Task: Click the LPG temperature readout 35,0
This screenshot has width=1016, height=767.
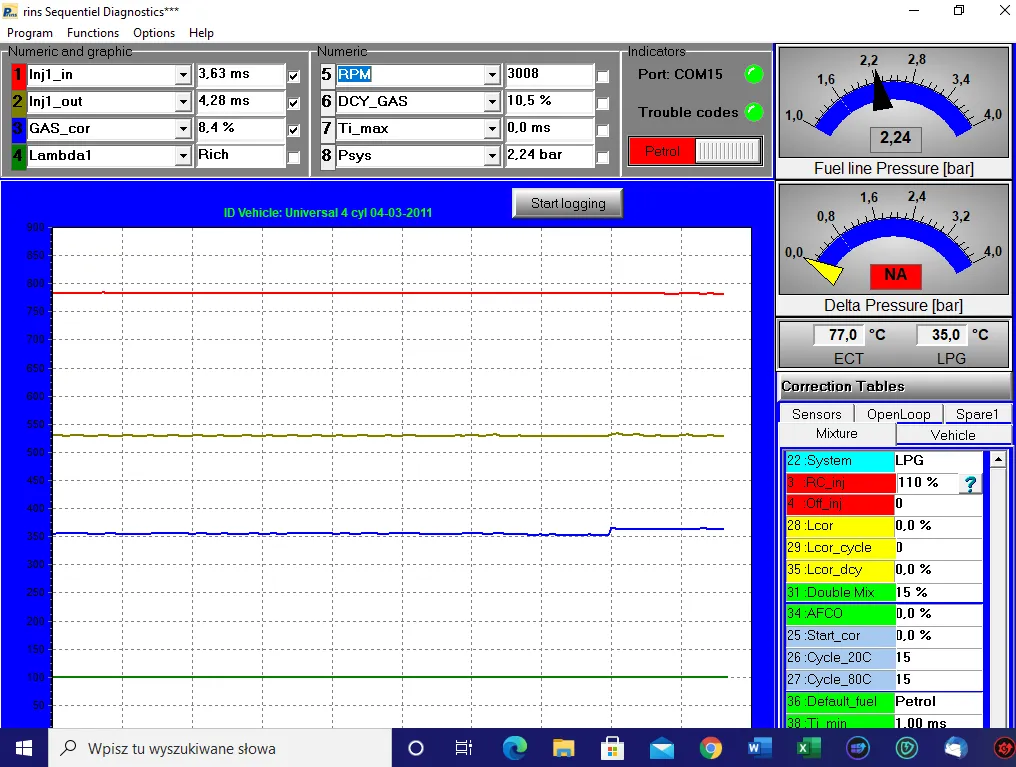Action: 940,335
